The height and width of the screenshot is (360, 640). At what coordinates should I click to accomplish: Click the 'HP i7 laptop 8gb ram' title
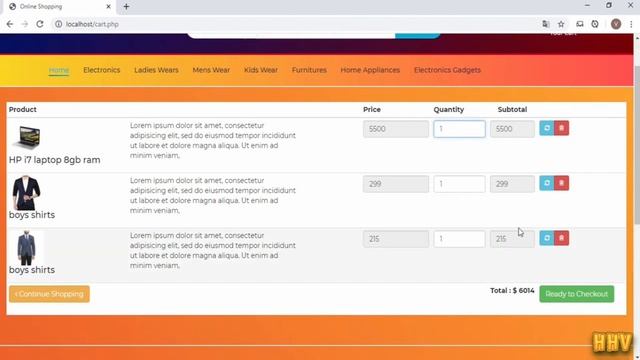[x=55, y=160]
